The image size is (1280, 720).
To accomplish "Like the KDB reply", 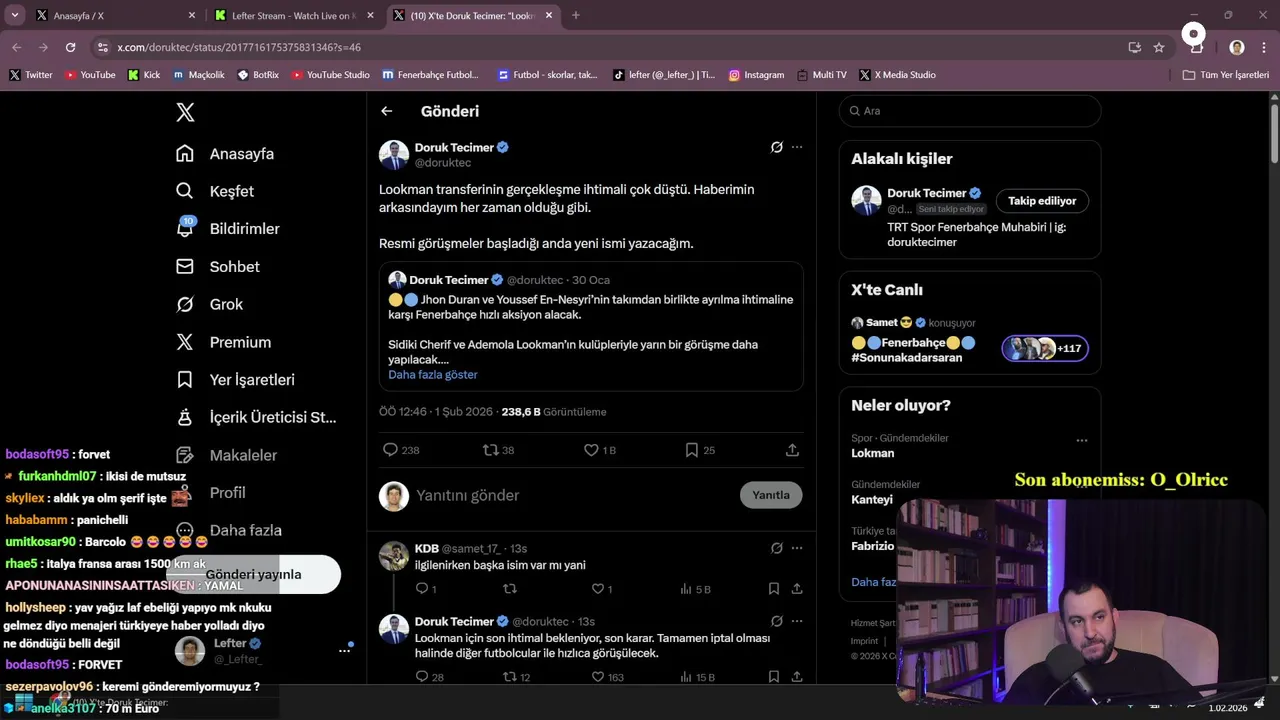I will click(x=602, y=589).
